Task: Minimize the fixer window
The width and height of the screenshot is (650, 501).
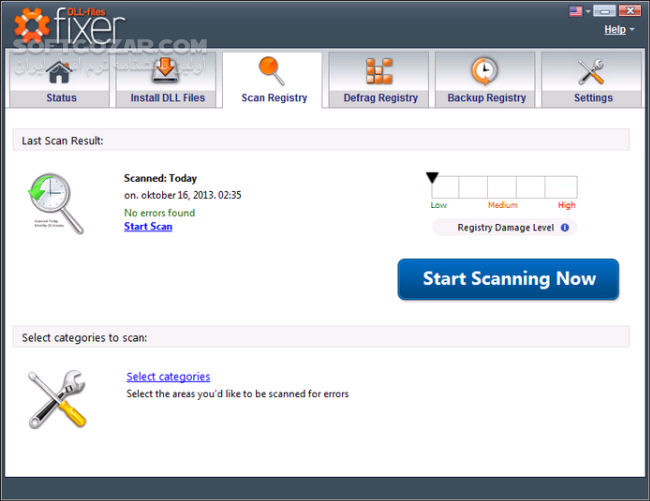Action: (x=604, y=11)
